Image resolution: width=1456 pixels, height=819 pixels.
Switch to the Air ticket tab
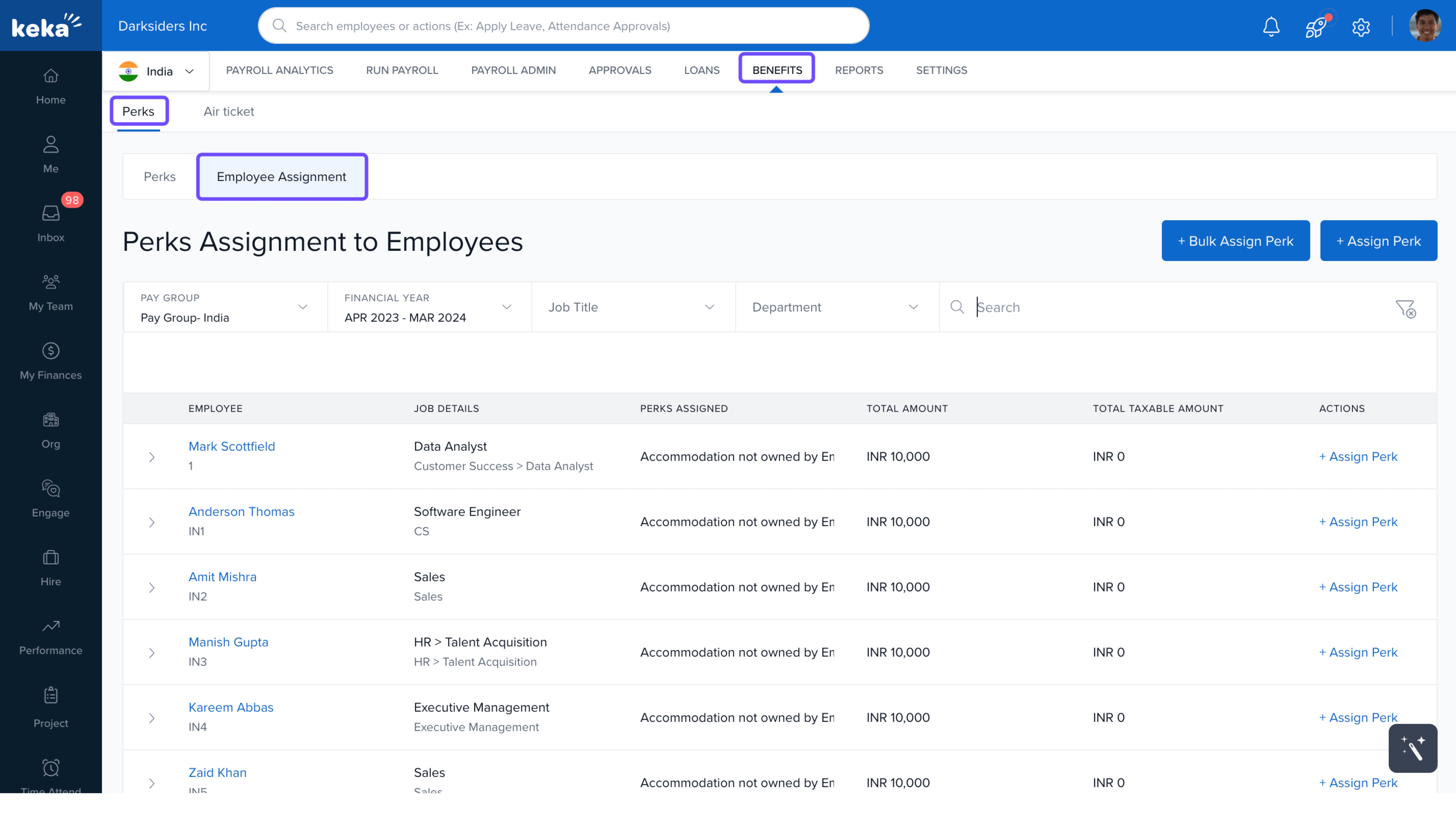coord(228,111)
